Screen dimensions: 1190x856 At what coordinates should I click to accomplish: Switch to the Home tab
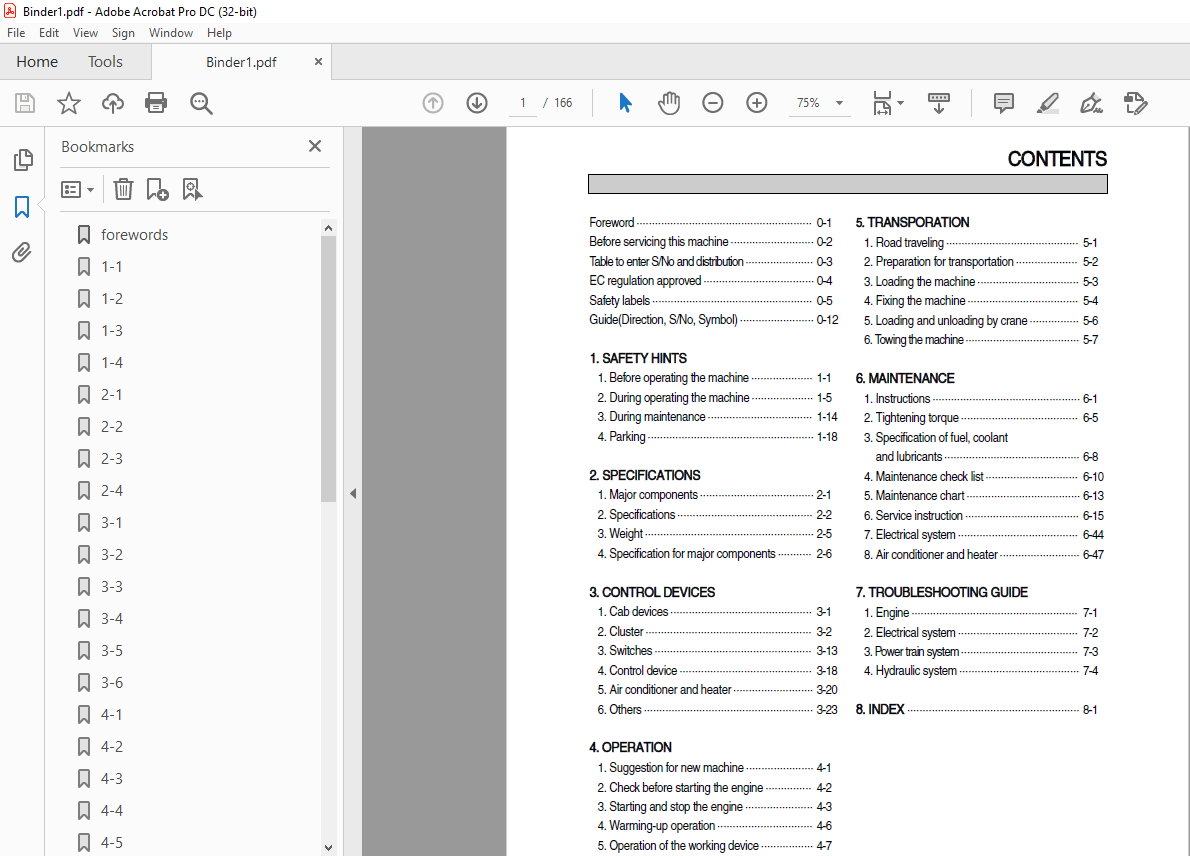pyautogui.click(x=37, y=61)
